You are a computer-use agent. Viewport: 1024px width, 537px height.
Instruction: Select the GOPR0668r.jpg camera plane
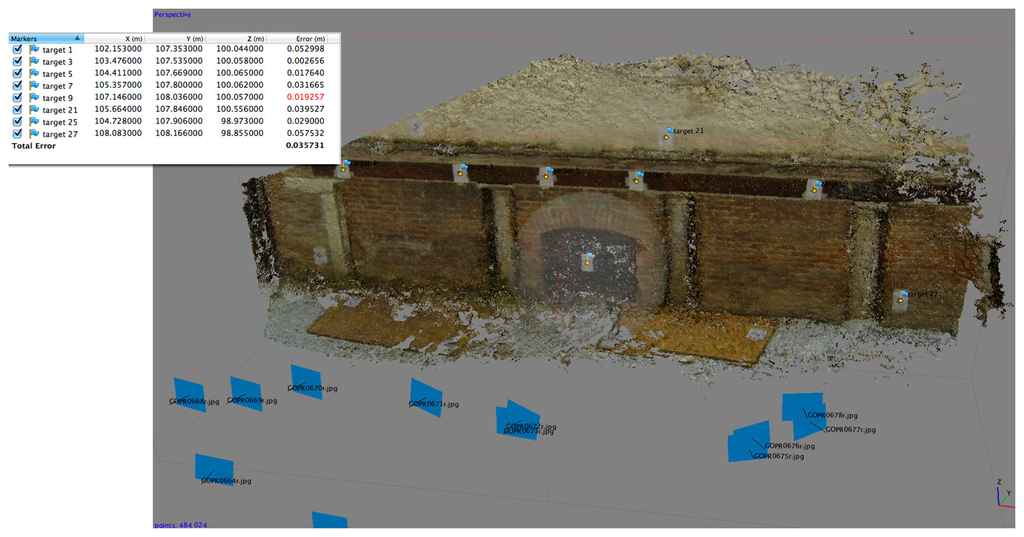[x=189, y=395]
